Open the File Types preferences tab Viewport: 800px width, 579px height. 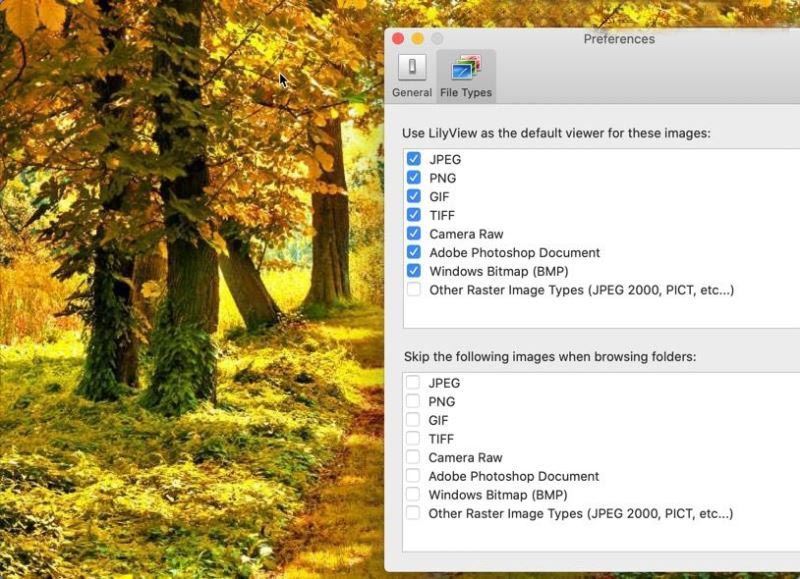[466, 76]
